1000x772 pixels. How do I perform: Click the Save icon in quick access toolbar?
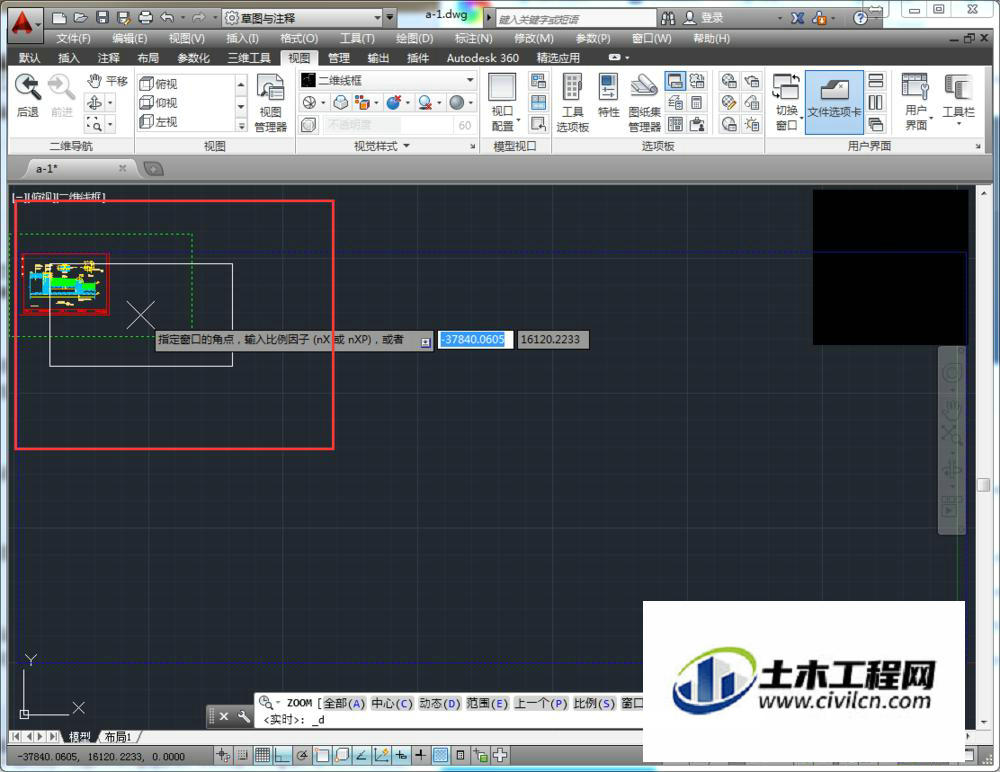click(x=102, y=18)
